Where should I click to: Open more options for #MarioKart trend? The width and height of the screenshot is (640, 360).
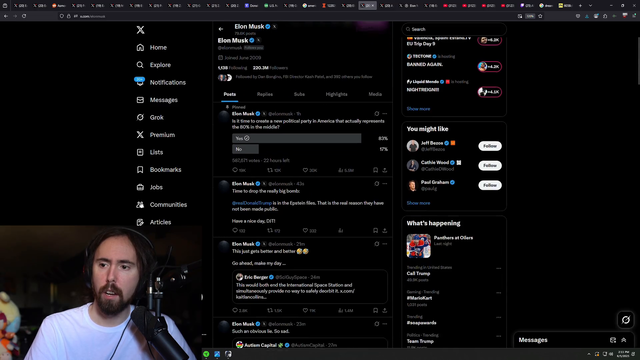[498, 293]
